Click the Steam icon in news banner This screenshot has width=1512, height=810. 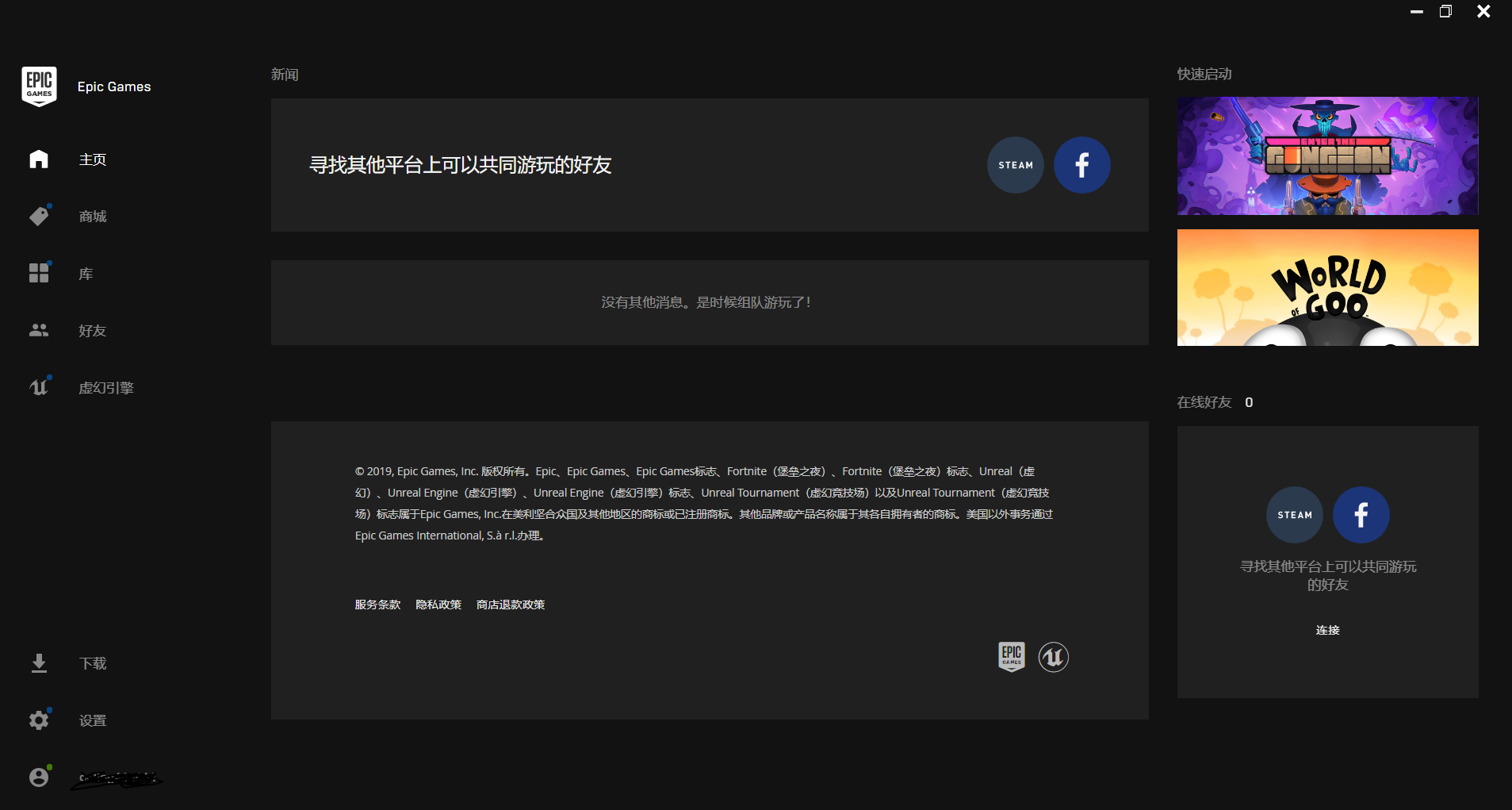(x=1016, y=165)
